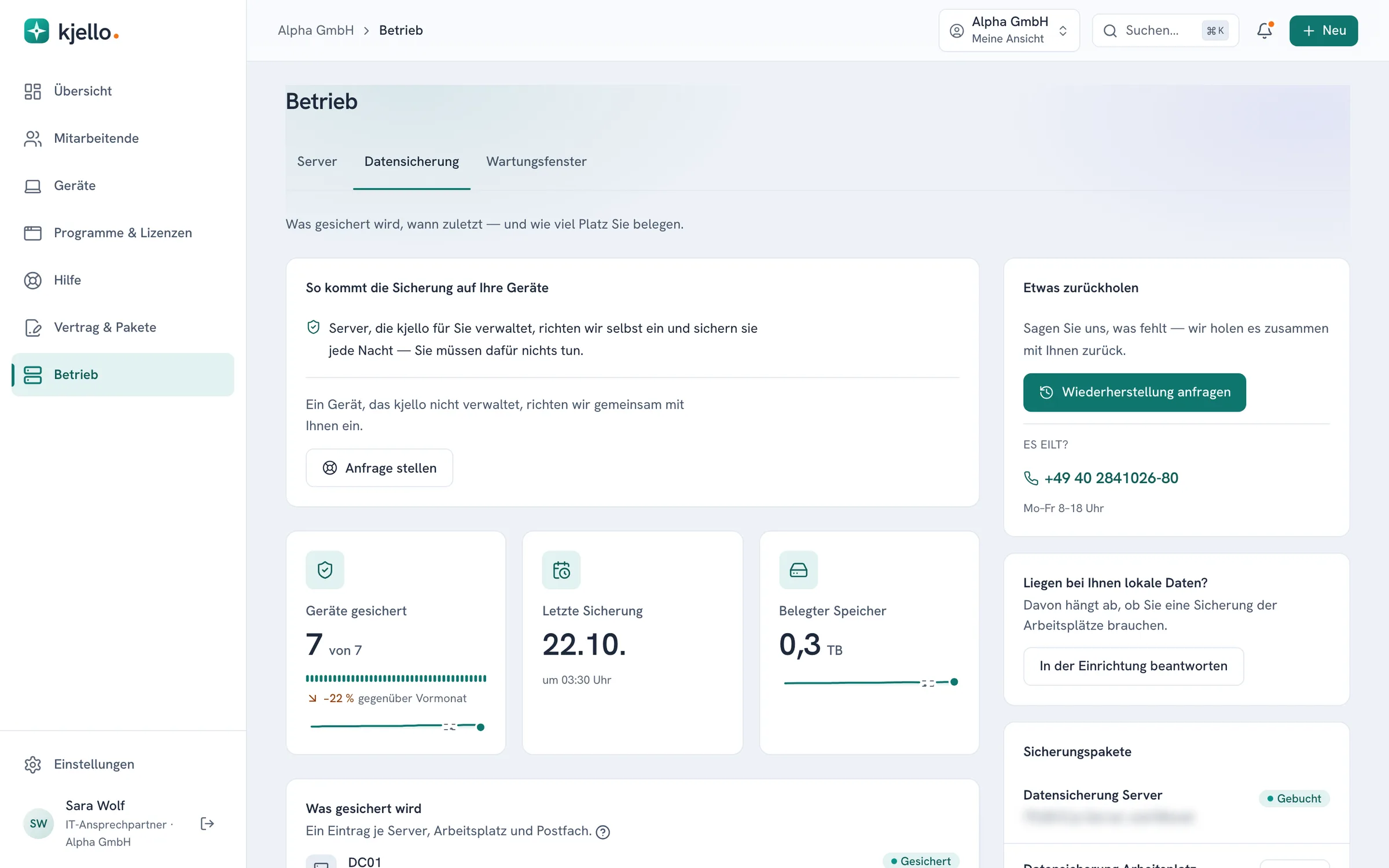The width and height of the screenshot is (1389, 868).
Task: Select the Datensicherung tab
Action: (411, 161)
